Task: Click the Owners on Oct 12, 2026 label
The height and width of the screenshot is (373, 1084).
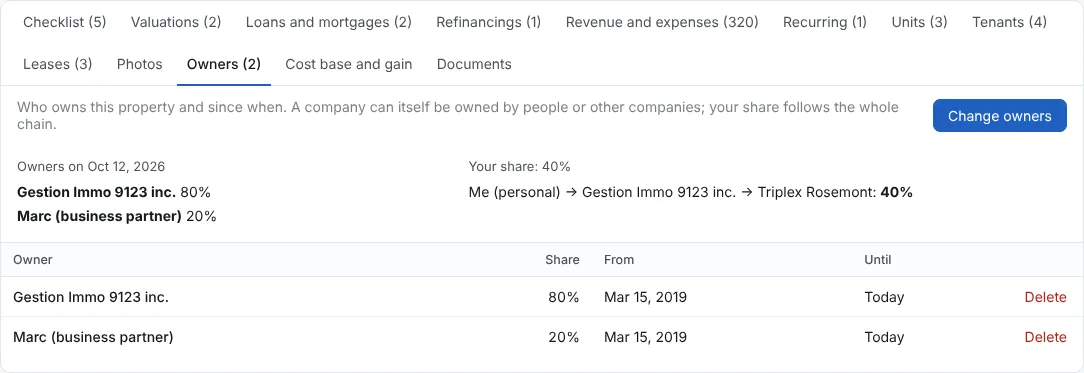Action: pyautogui.click(x=91, y=166)
